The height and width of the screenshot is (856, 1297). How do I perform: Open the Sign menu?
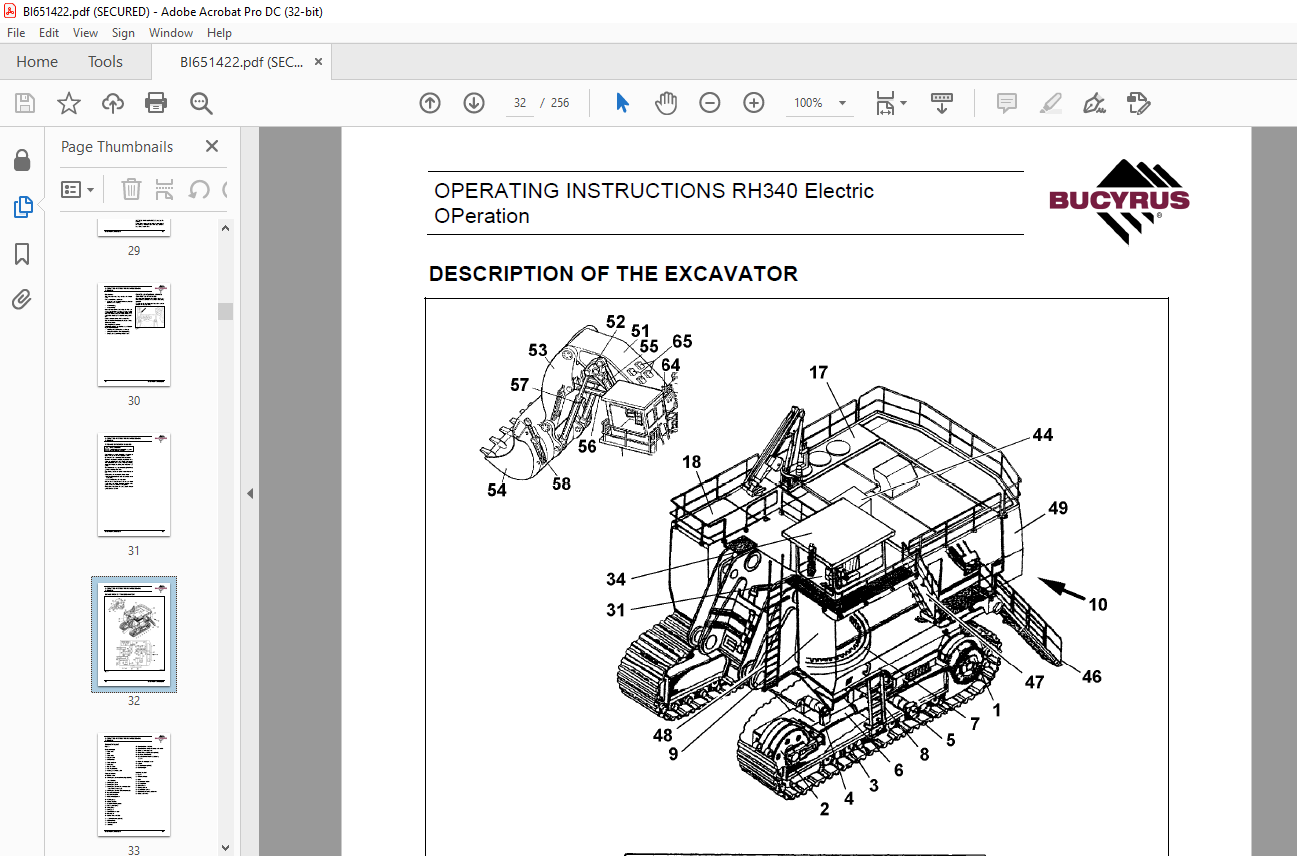coord(123,33)
